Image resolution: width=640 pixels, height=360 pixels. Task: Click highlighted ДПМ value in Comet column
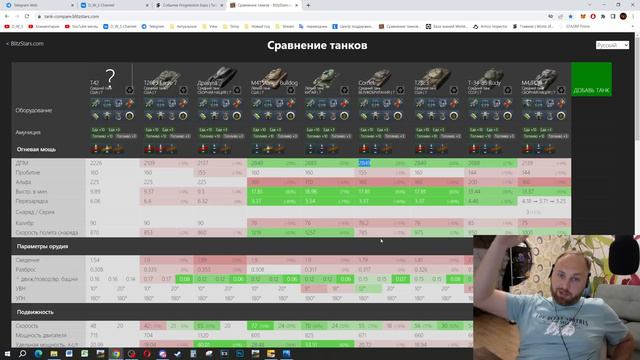[x=364, y=163]
